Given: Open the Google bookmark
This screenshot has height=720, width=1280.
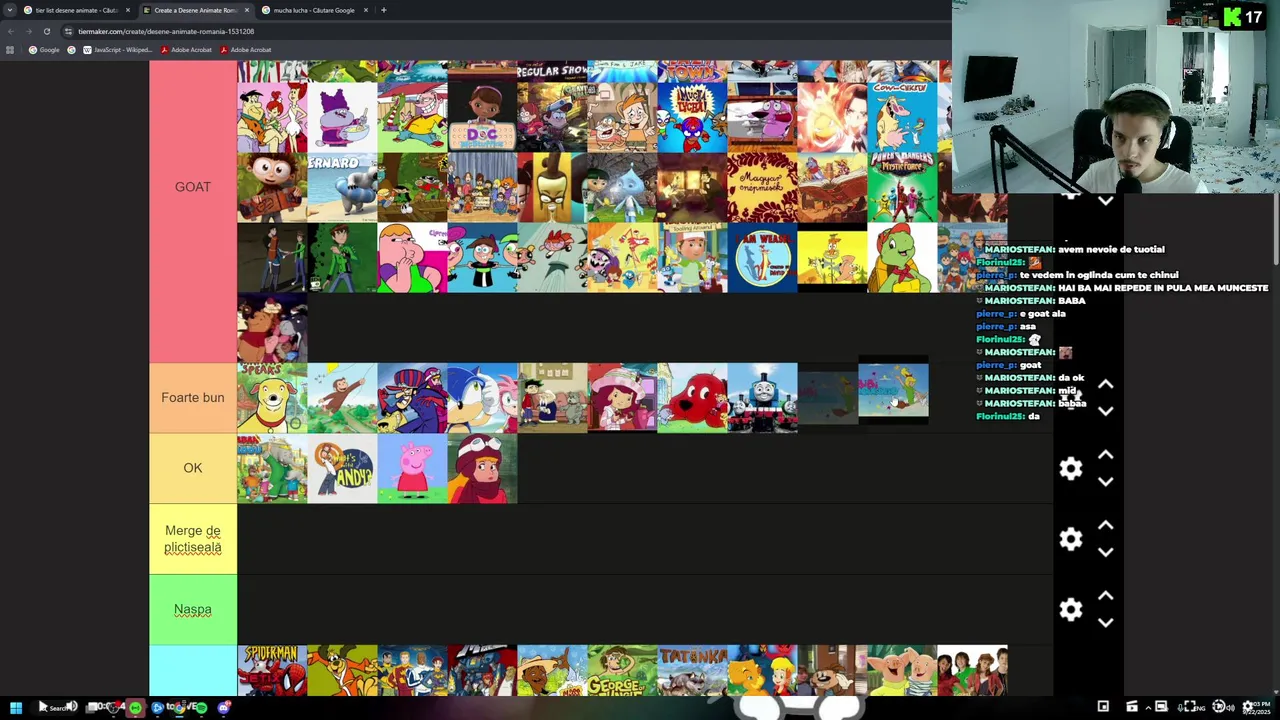Looking at the screenshot, I should click(x=44, y=50).
